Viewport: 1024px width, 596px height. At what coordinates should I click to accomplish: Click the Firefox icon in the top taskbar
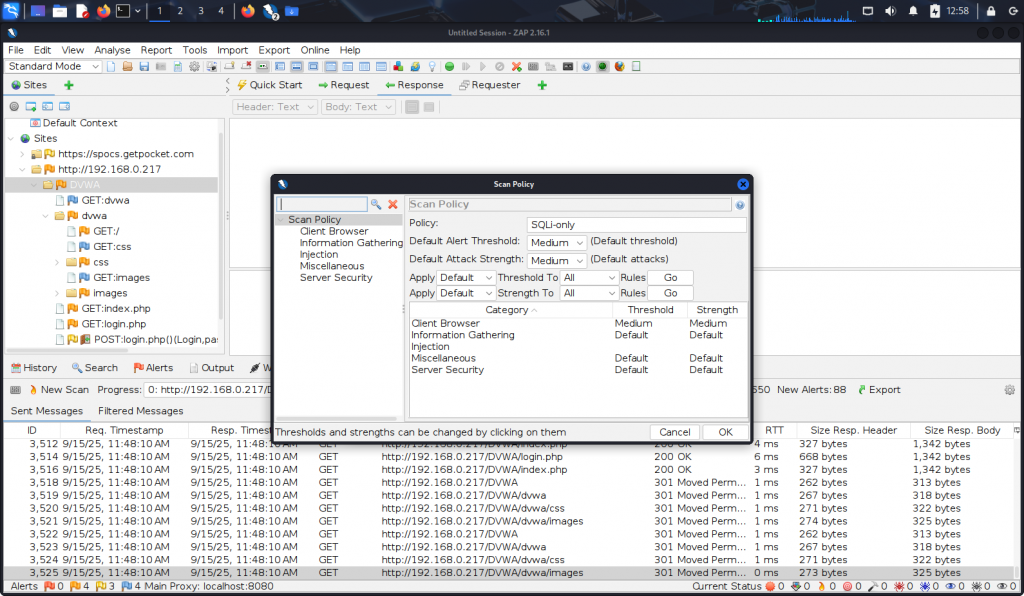coord(103,11)
